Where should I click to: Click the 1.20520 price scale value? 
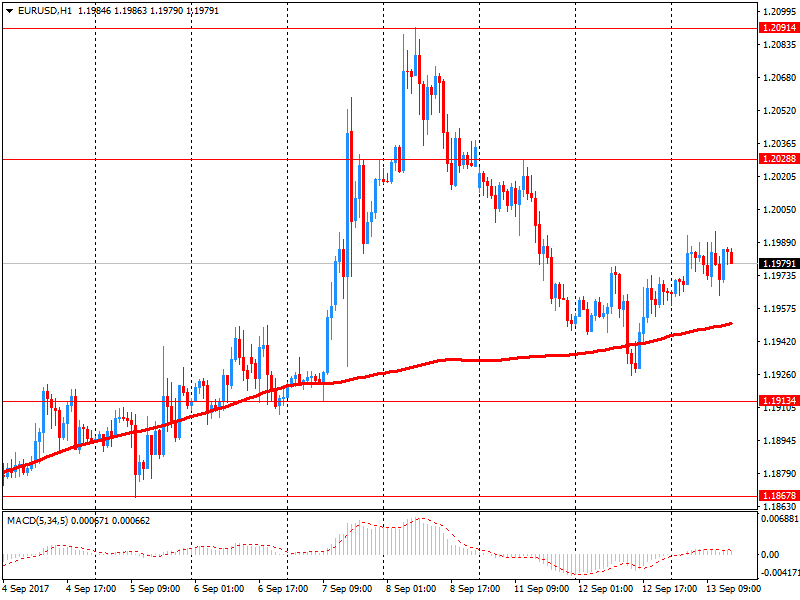click(x=780, y=111)
